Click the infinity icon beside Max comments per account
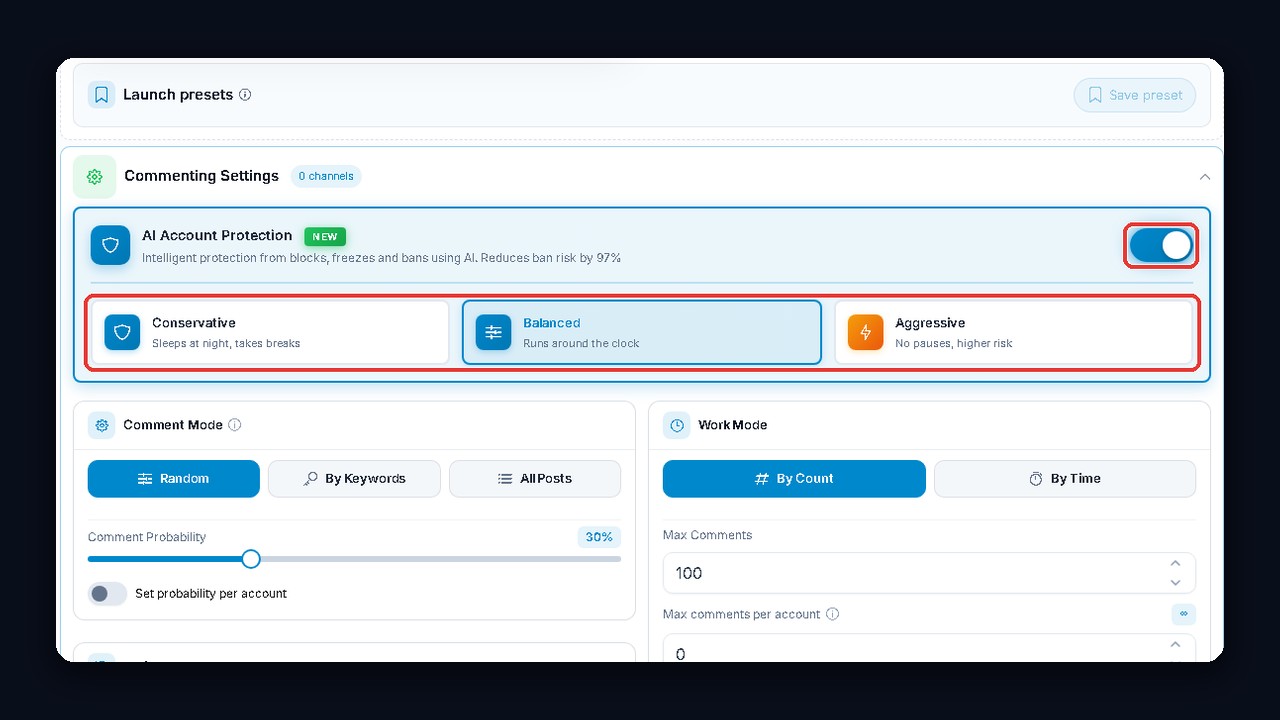The image size is (1280, 720). pos(1184,614)
